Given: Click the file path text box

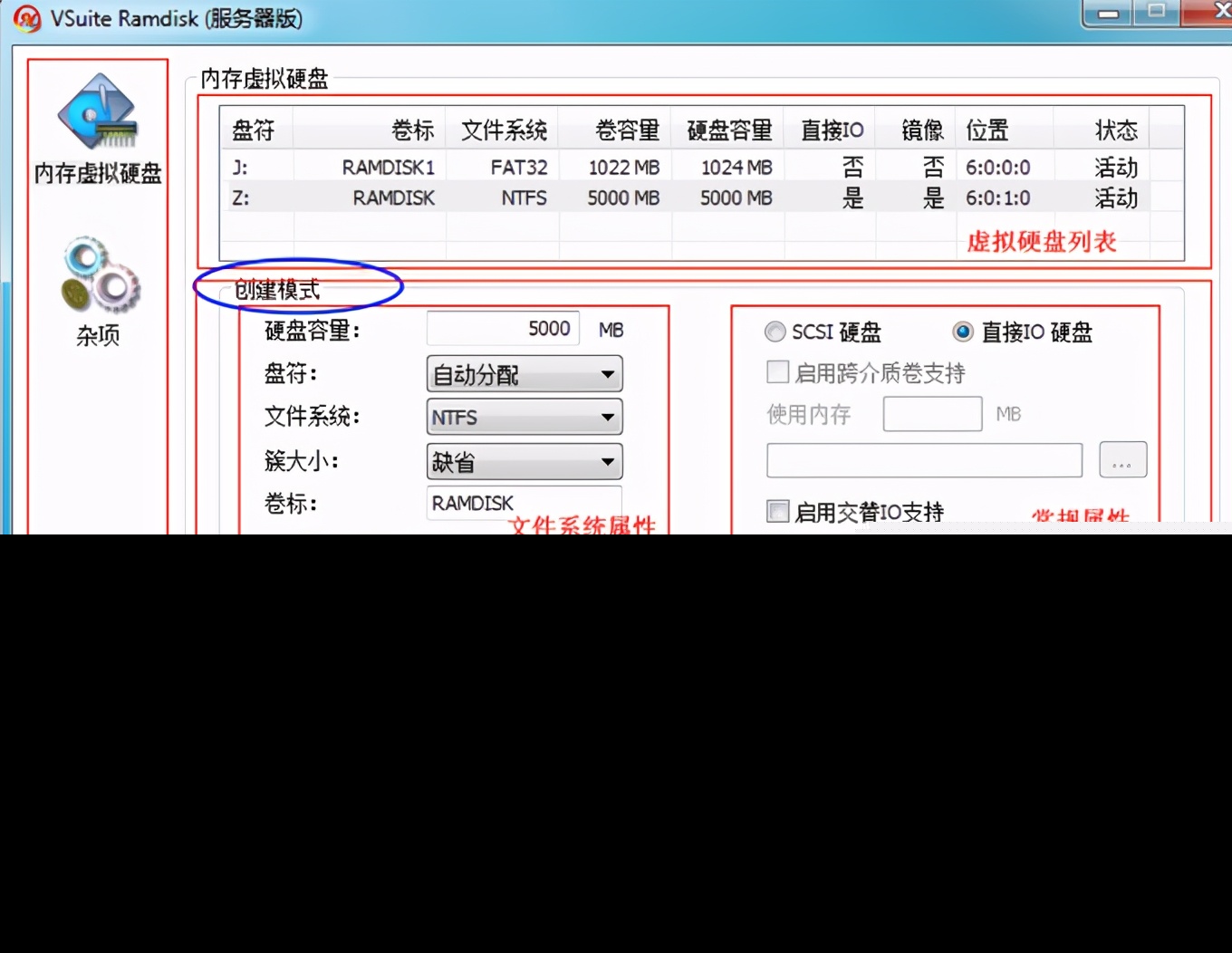Looking at the screenshot, I should (x=924, y=460).
